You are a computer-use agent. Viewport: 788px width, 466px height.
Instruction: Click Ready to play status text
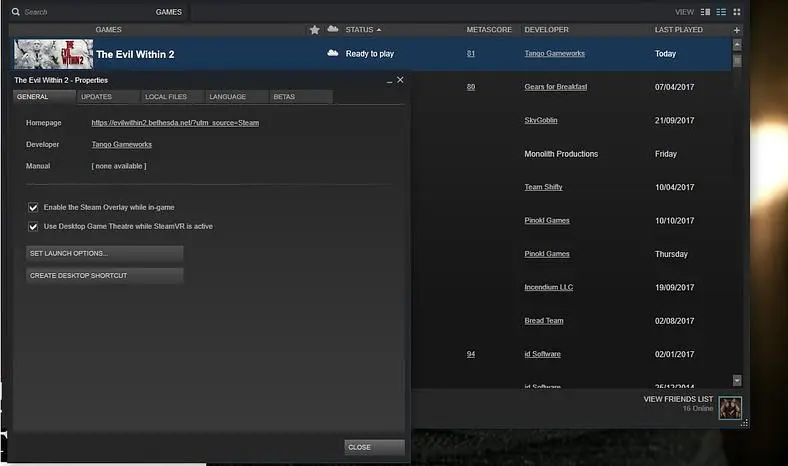click(369, 54)
